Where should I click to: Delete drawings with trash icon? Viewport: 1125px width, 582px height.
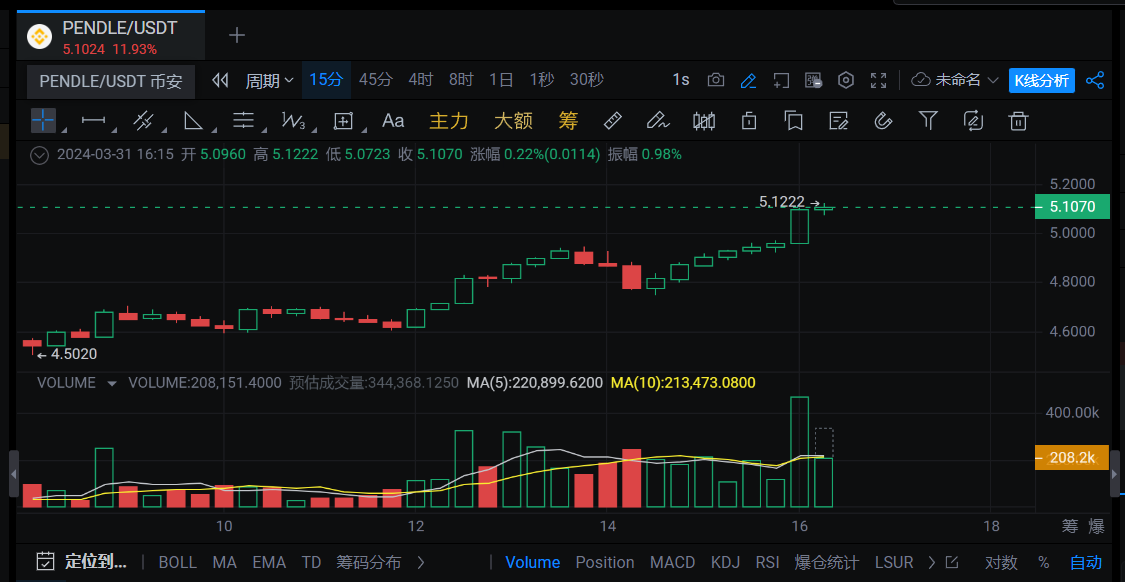(x=1018, y=121)
